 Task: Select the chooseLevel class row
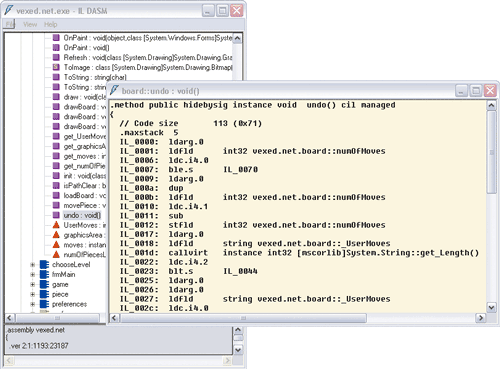click(x=71, y=265)
